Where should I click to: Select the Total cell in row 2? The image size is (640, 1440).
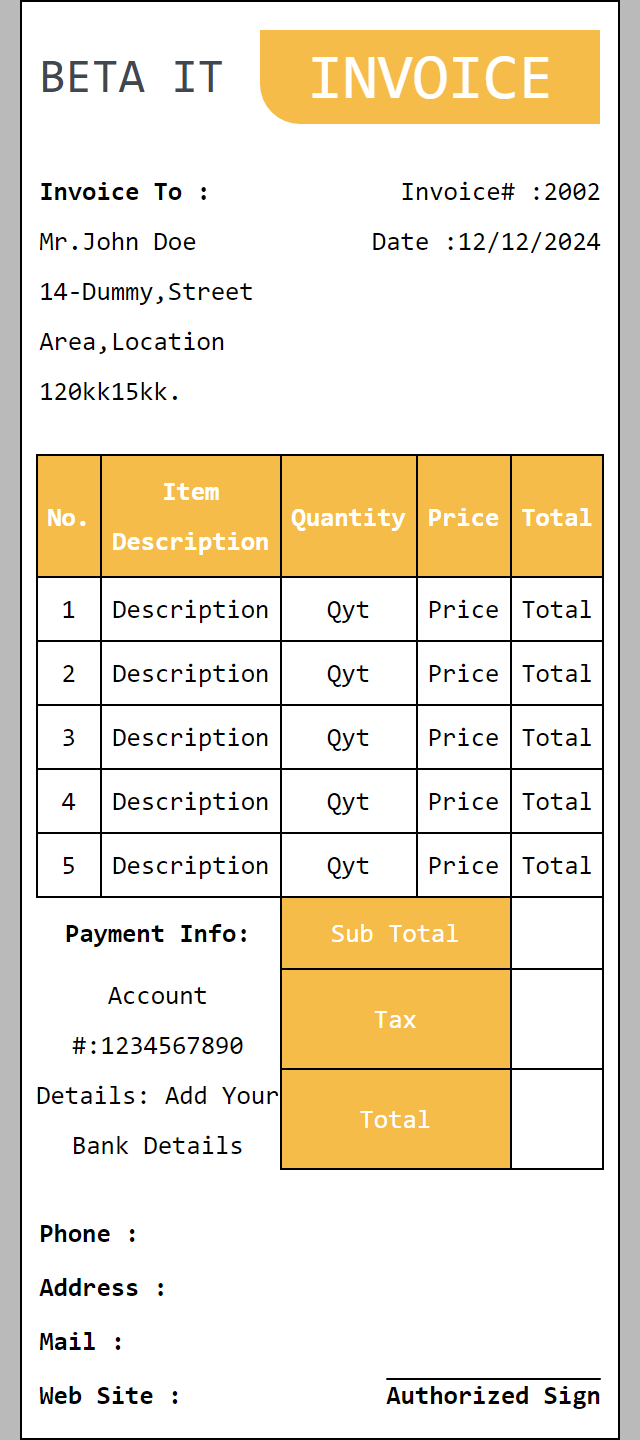point(557,674)
